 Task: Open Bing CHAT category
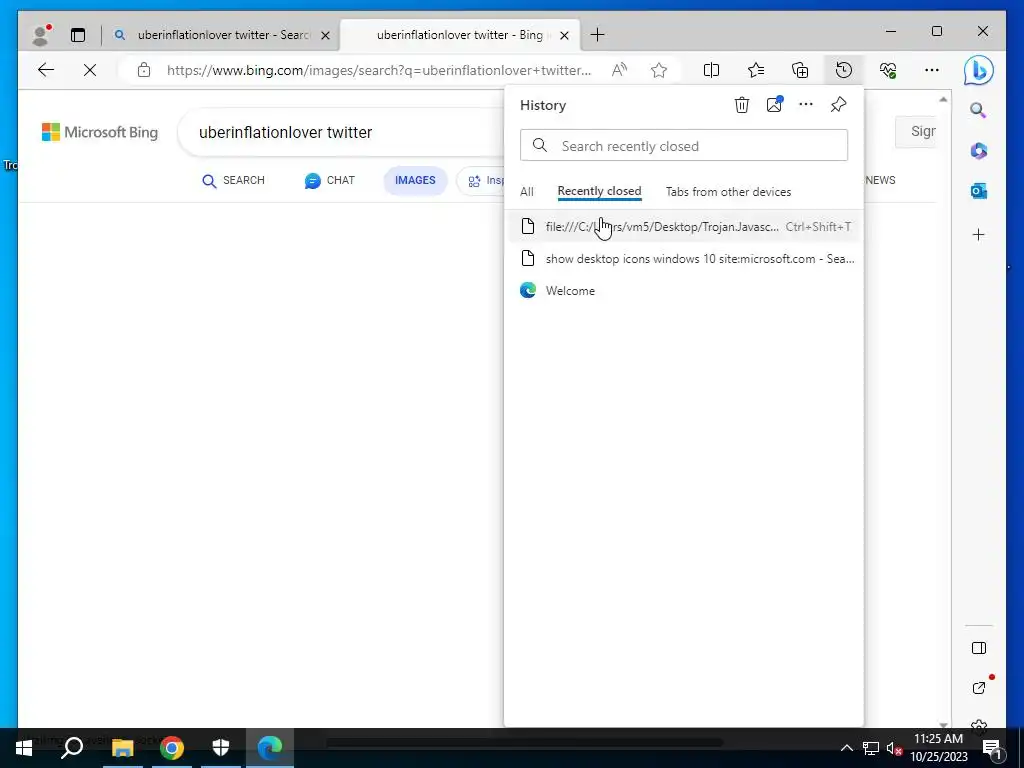tap(330, 180)
